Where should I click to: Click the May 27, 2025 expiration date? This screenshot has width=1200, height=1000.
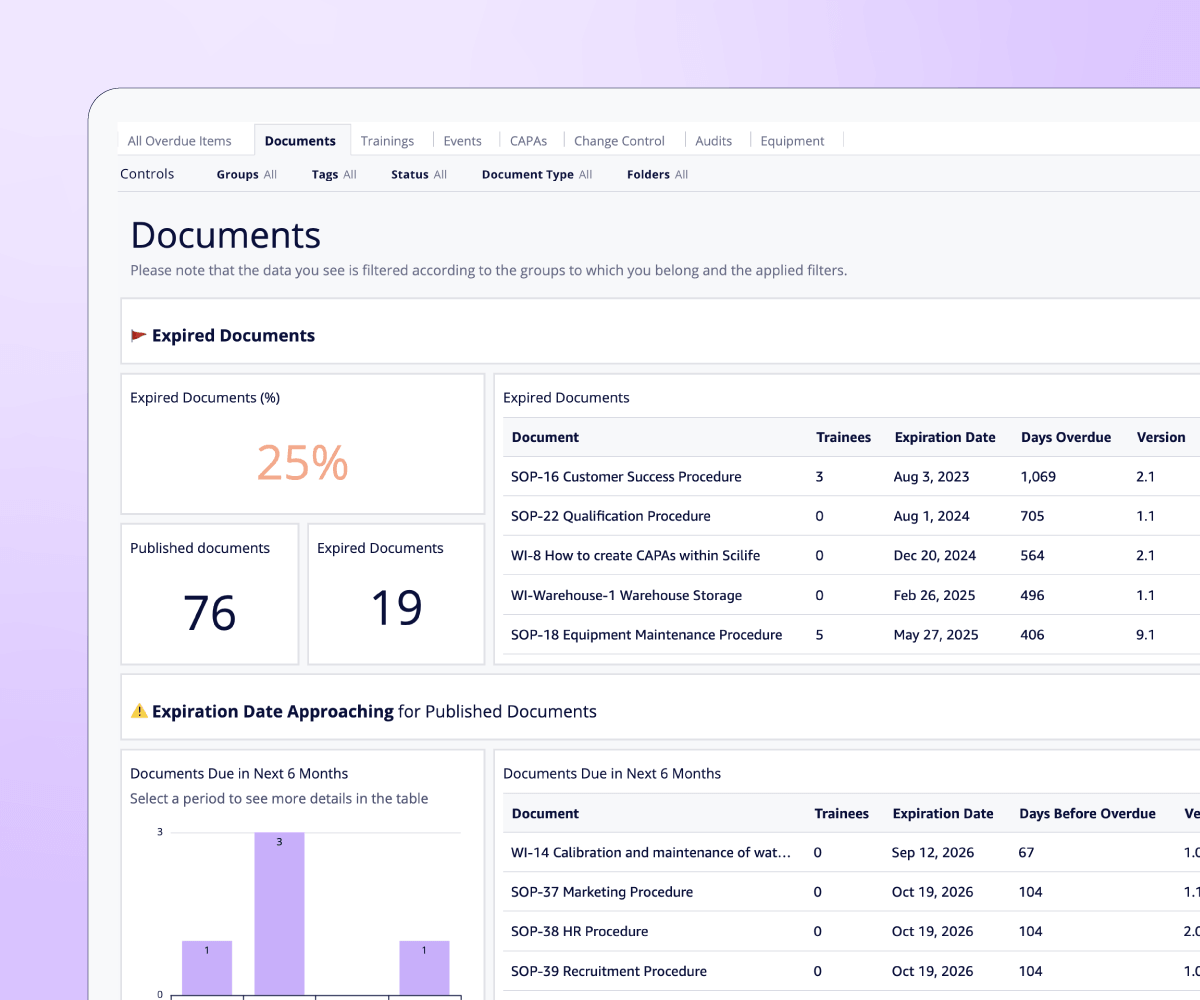pyautogui.click(x=935, y=635)
